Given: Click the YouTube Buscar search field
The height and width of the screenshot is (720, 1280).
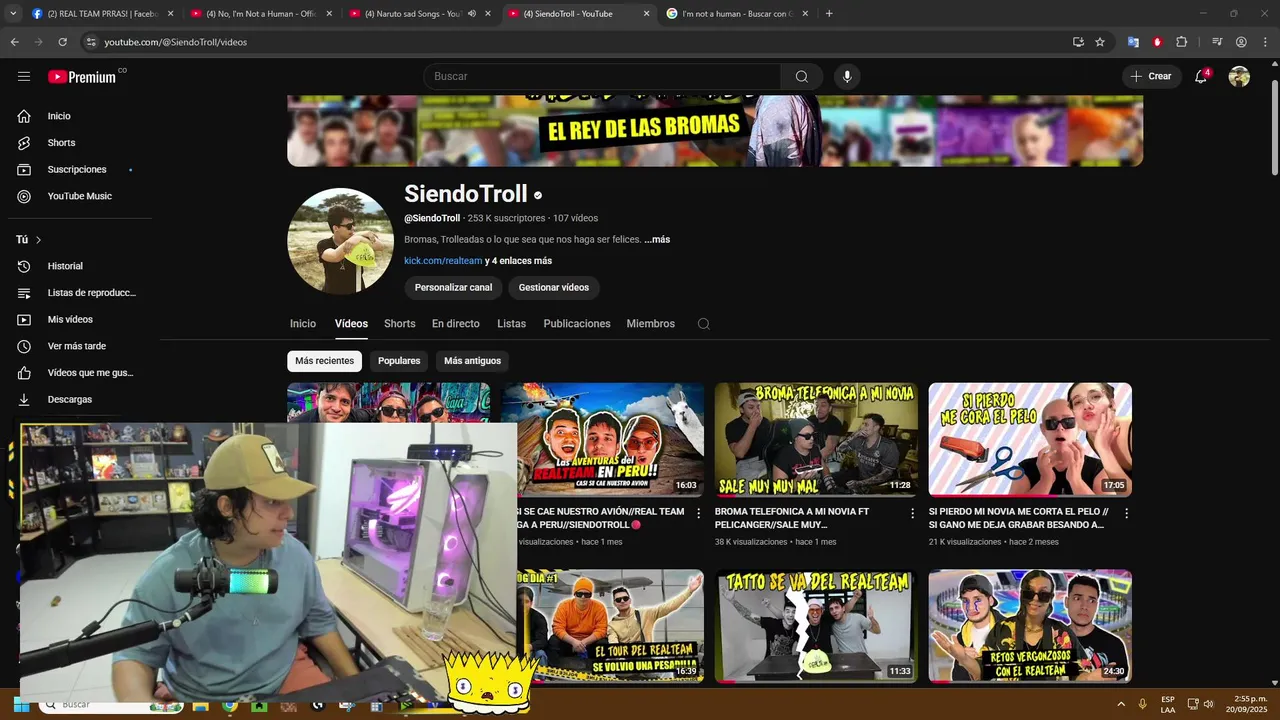Looking at the screenshot, I should [x=602, y=76].
